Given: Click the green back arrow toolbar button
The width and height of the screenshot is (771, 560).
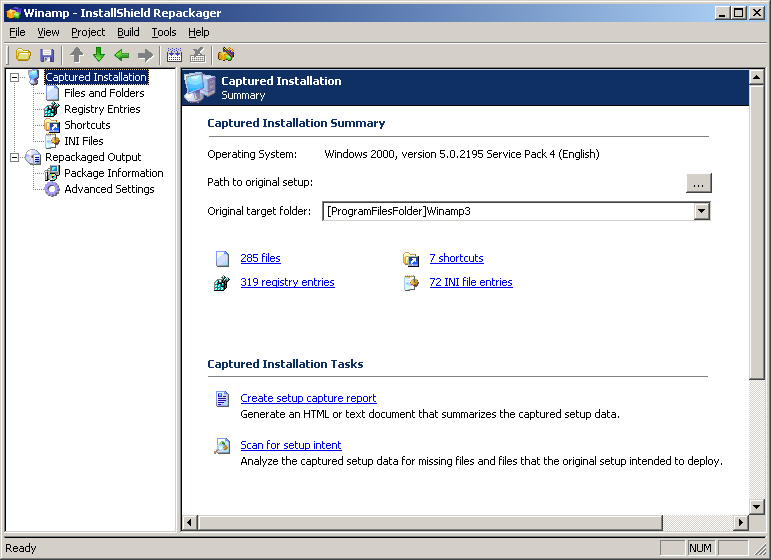Looking at the screenshot, I should coord(122,55).
